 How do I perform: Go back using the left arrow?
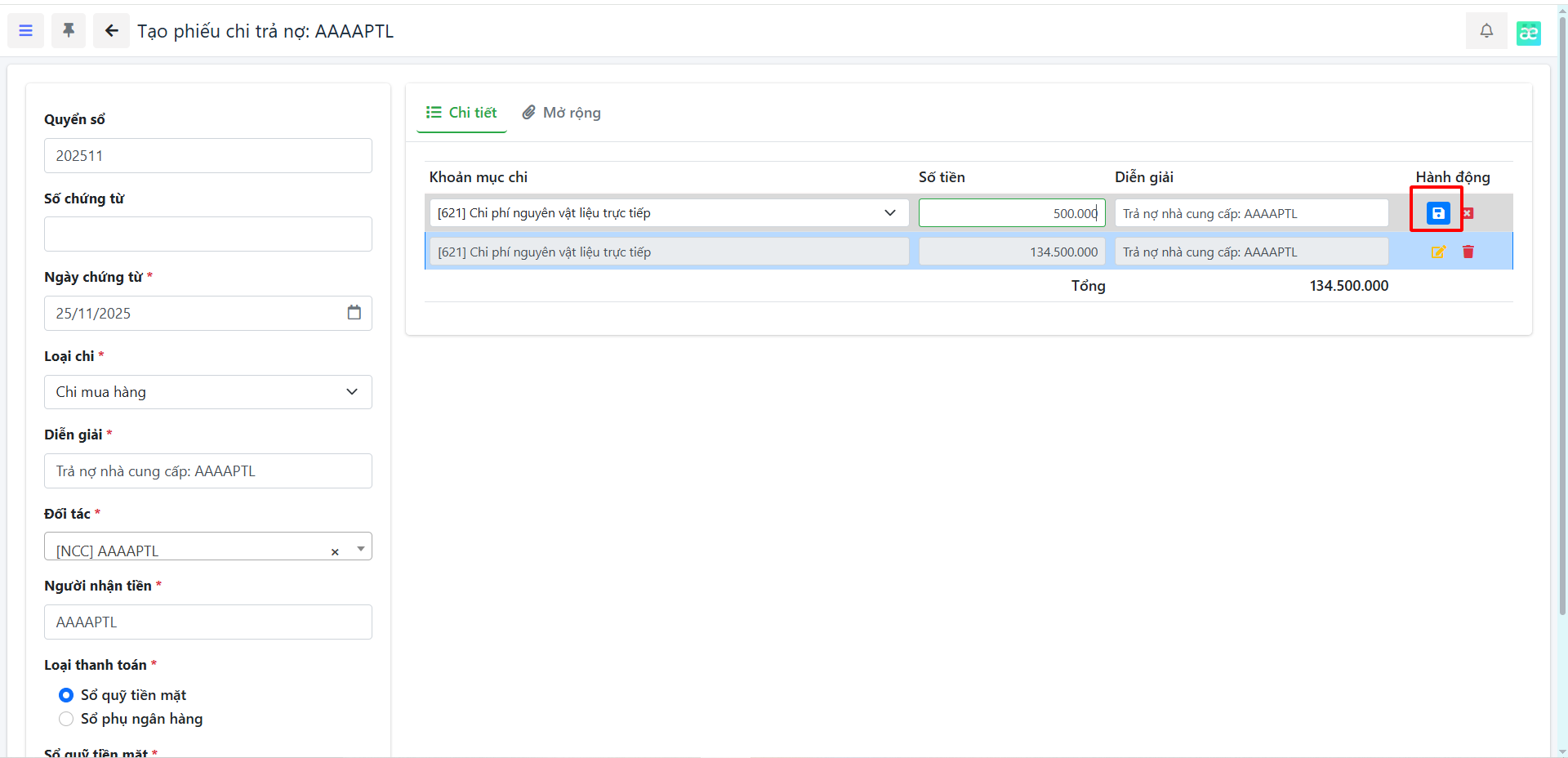click(111, 31)
